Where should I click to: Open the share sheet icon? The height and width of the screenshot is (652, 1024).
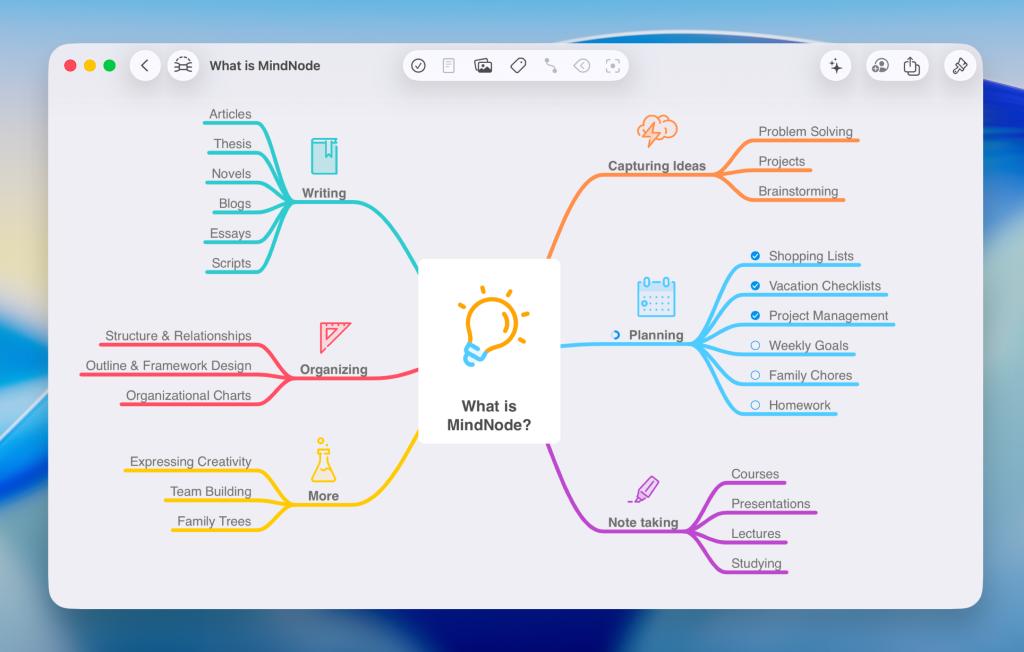coord(911,65)
